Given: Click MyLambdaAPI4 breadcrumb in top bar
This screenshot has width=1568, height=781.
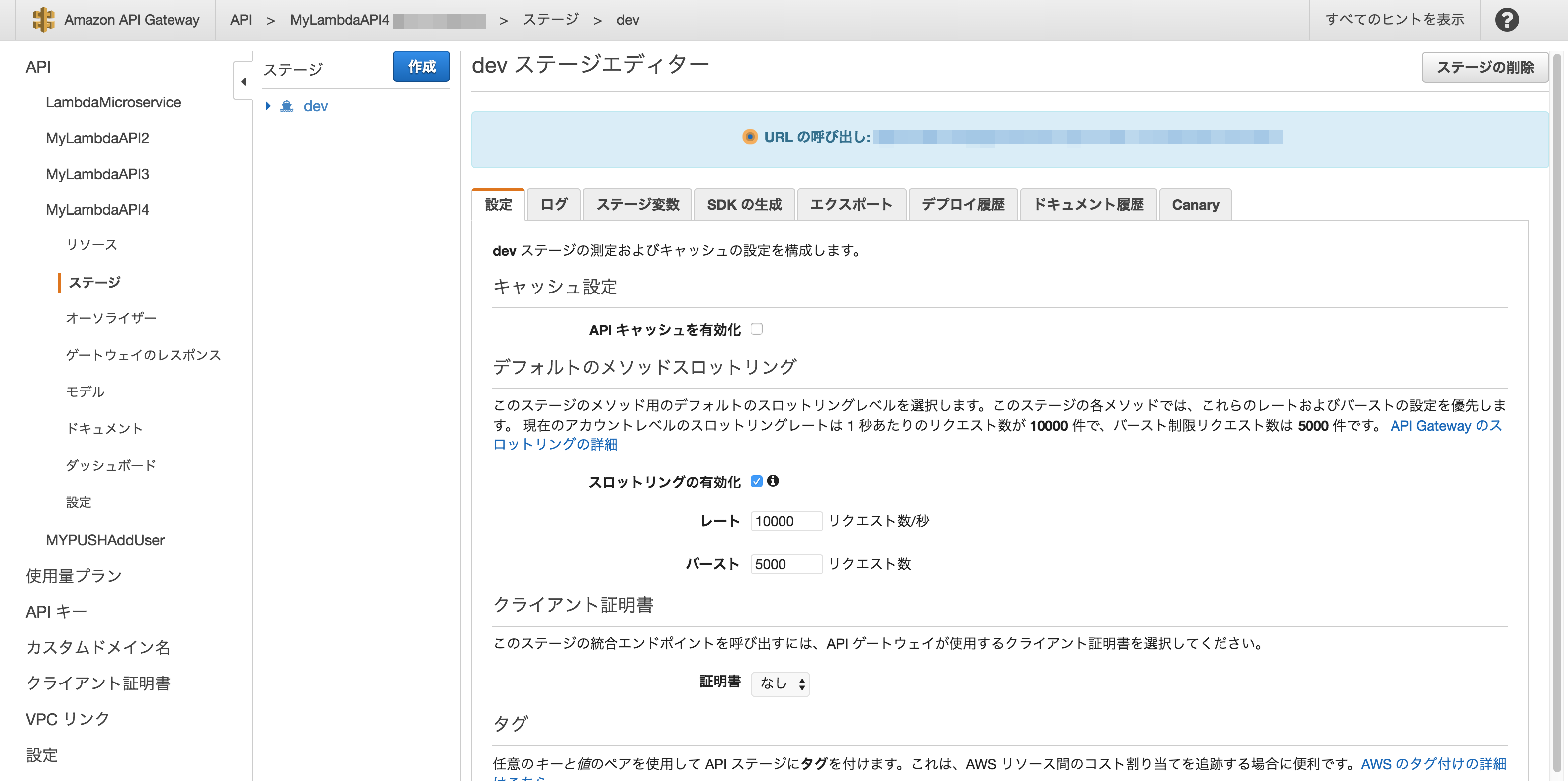Looking at the screenshot, I should click(339, 20).
